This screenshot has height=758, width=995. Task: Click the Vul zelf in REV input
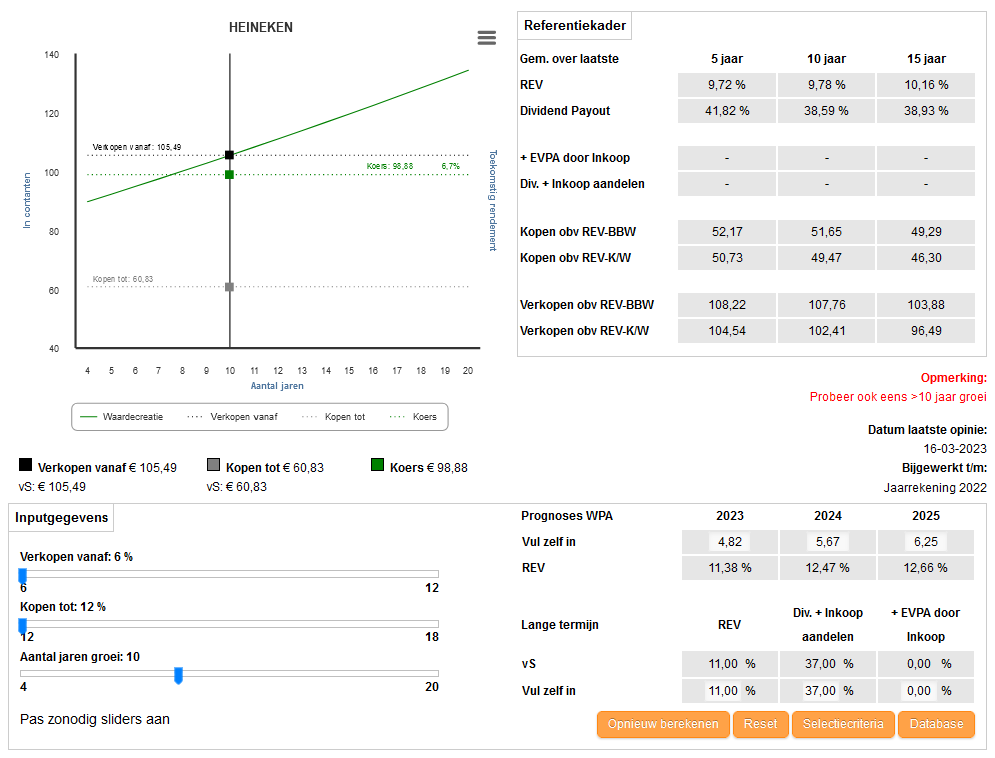[x=723, y=691]
